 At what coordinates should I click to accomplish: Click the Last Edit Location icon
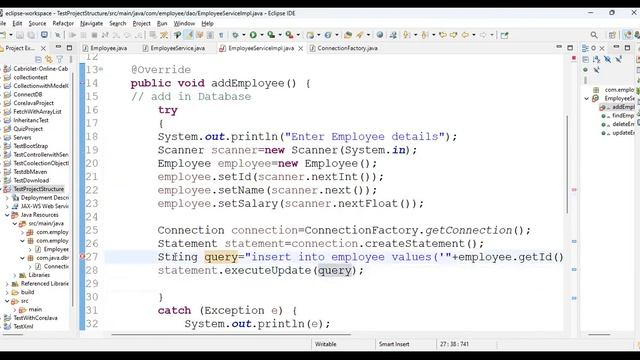(442, 35)
